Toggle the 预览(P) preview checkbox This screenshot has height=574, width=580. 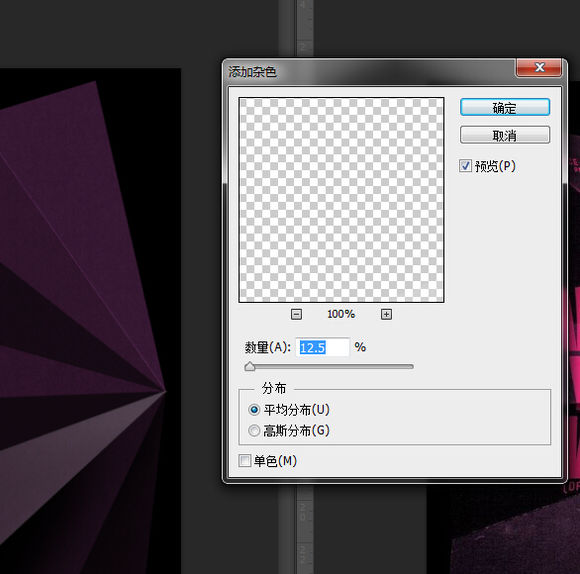[x=465, y=166]
